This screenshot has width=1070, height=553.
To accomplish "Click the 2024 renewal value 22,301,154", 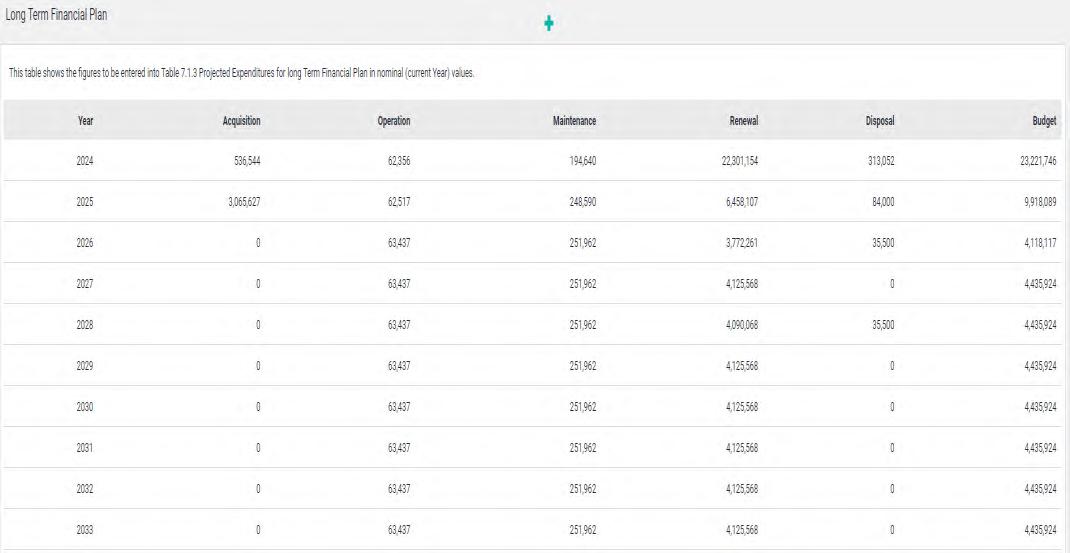I will tap(739, 161).
